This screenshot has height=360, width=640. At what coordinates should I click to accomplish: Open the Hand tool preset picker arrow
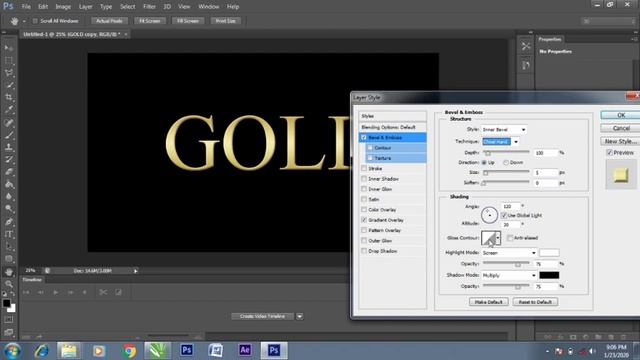coord(24,21)
